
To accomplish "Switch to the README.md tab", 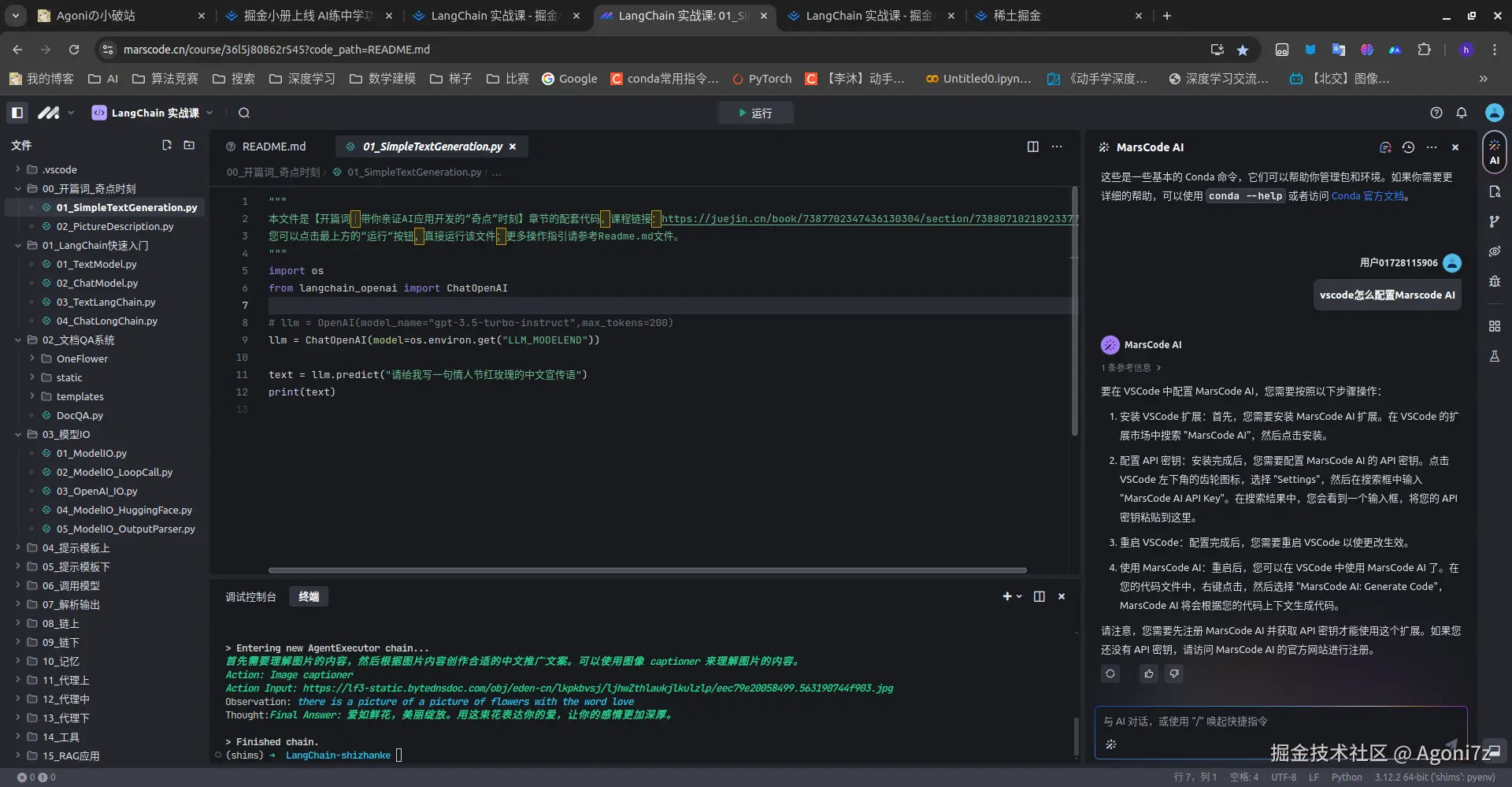I will (x=273, y=147).
